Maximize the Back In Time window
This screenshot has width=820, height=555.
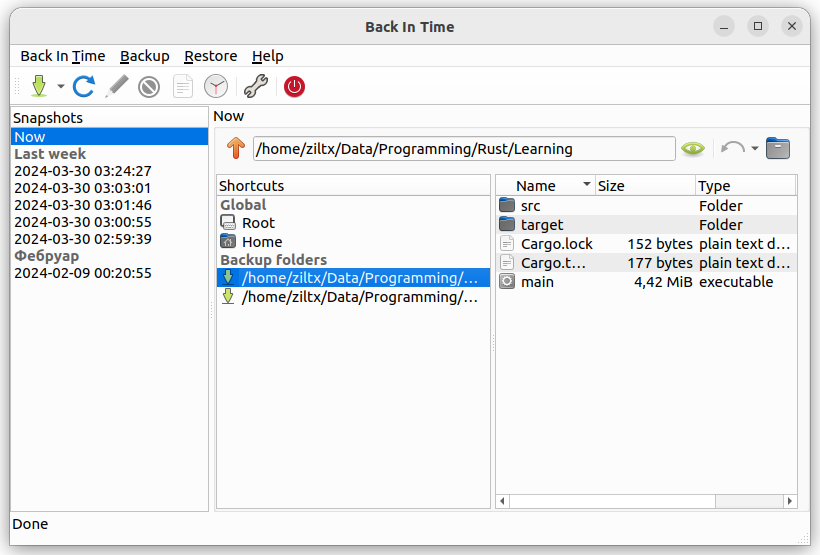click(x=758, y=26)
